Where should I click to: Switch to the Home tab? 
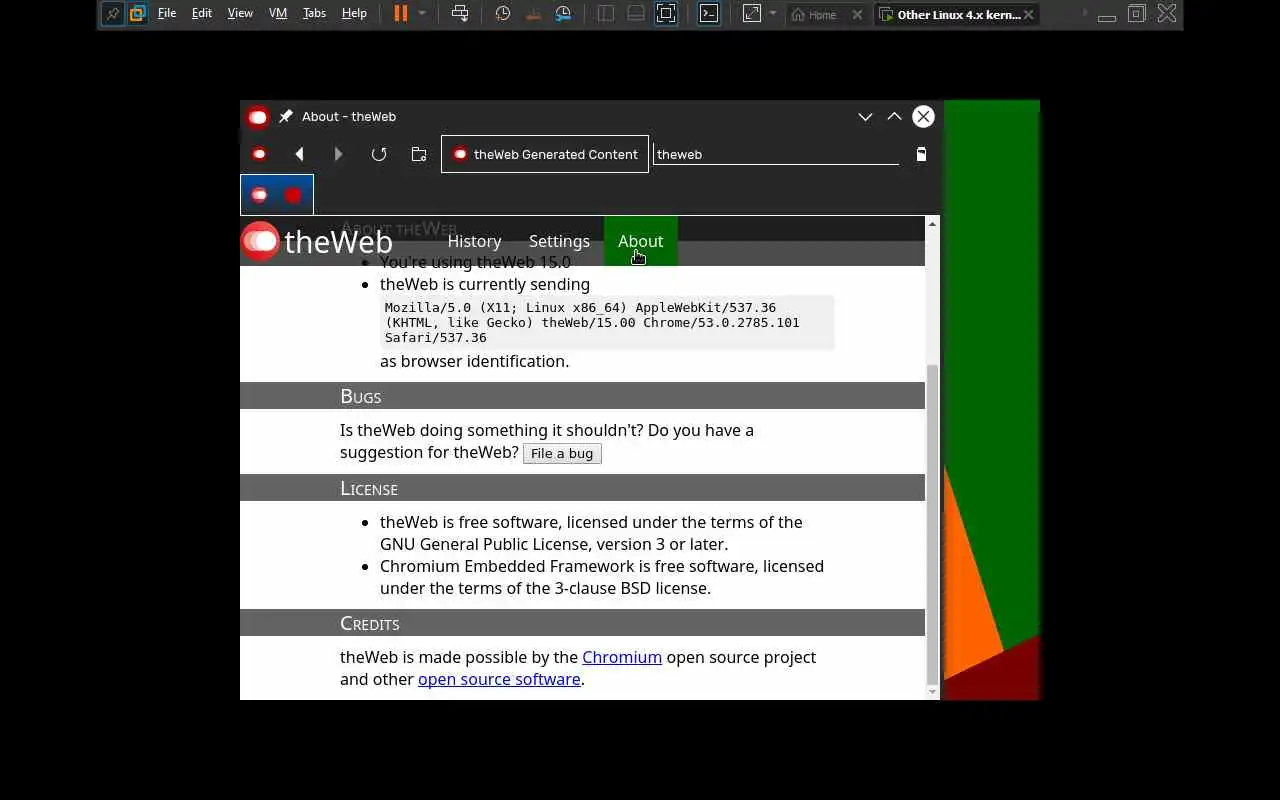(822, 15)
